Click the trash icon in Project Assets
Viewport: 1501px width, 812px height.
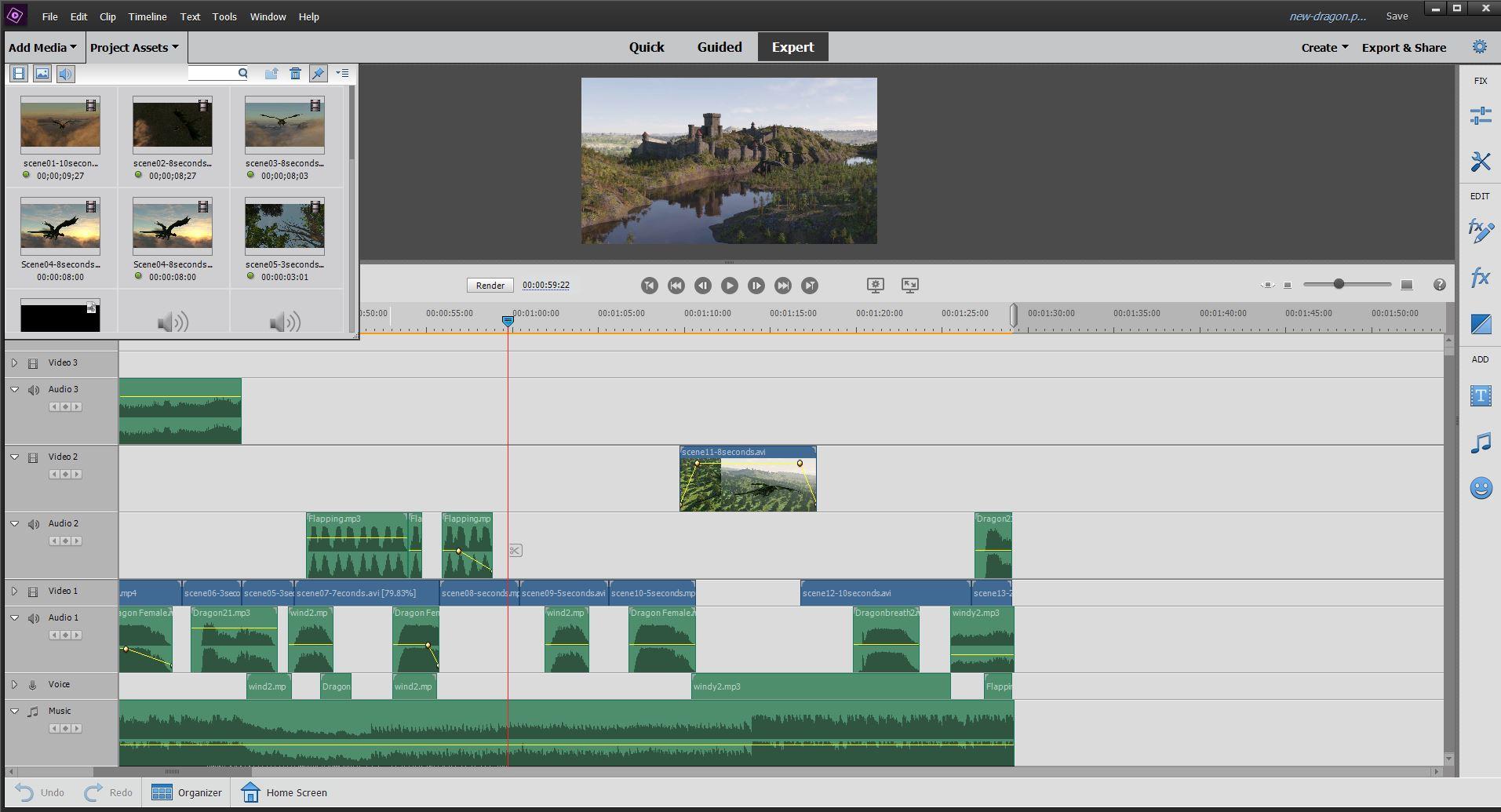pos(295,74)
